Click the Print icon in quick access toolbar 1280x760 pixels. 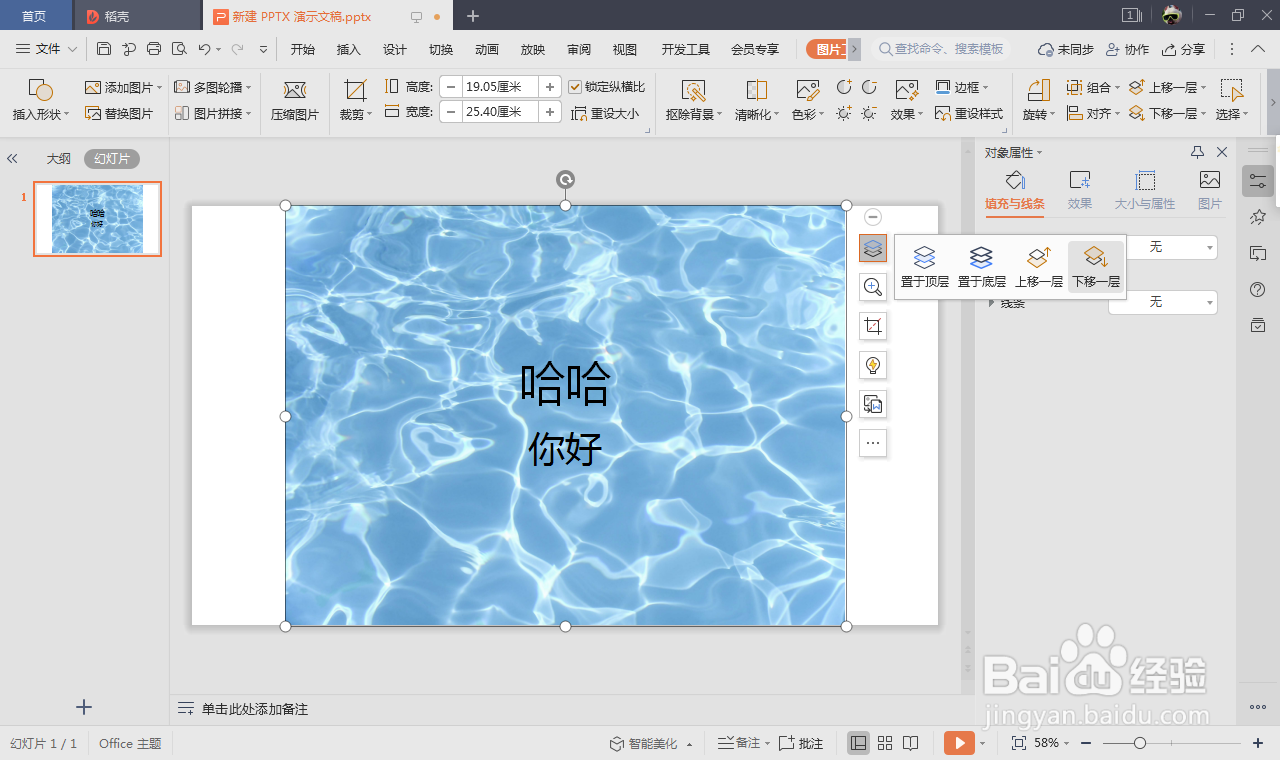coord(154,49)
